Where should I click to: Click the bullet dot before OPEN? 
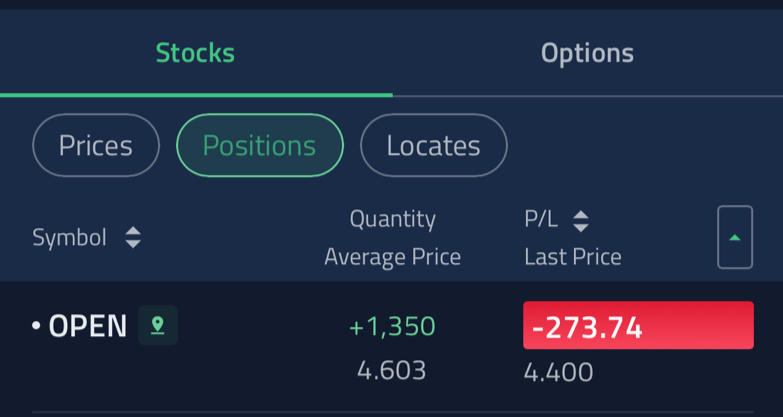(36, 326)
